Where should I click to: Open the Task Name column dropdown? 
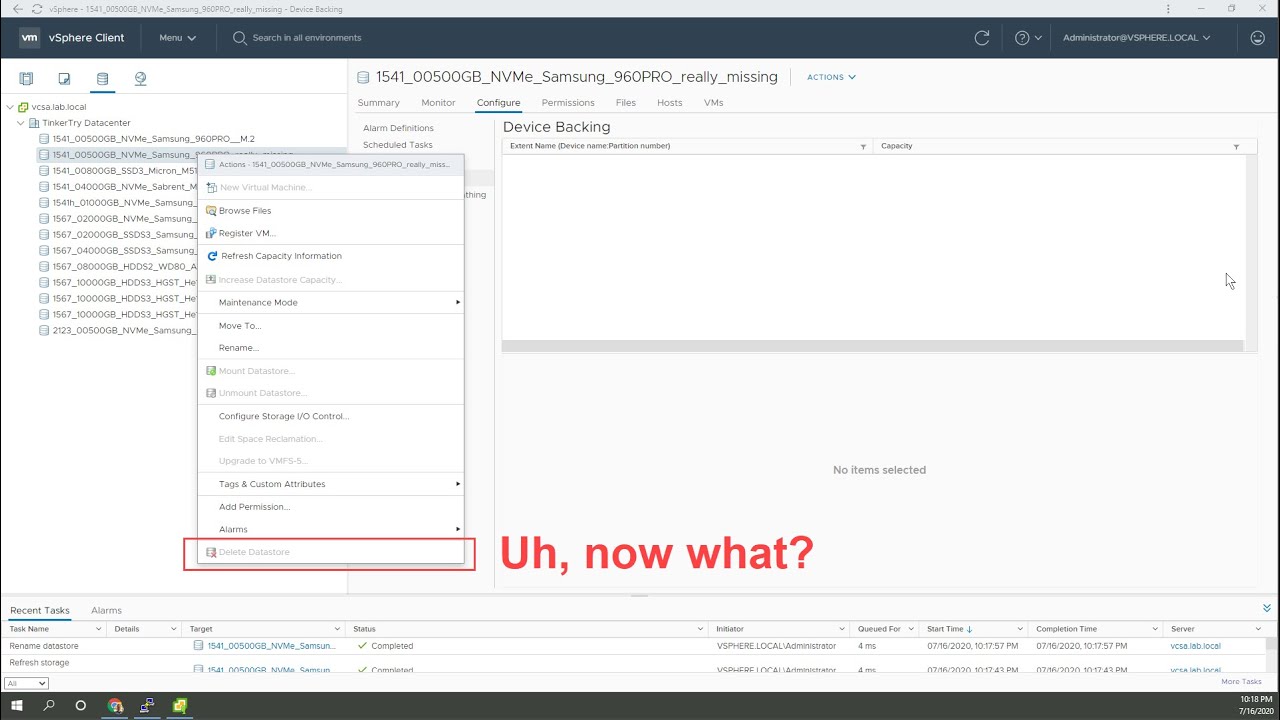[98, 629]
